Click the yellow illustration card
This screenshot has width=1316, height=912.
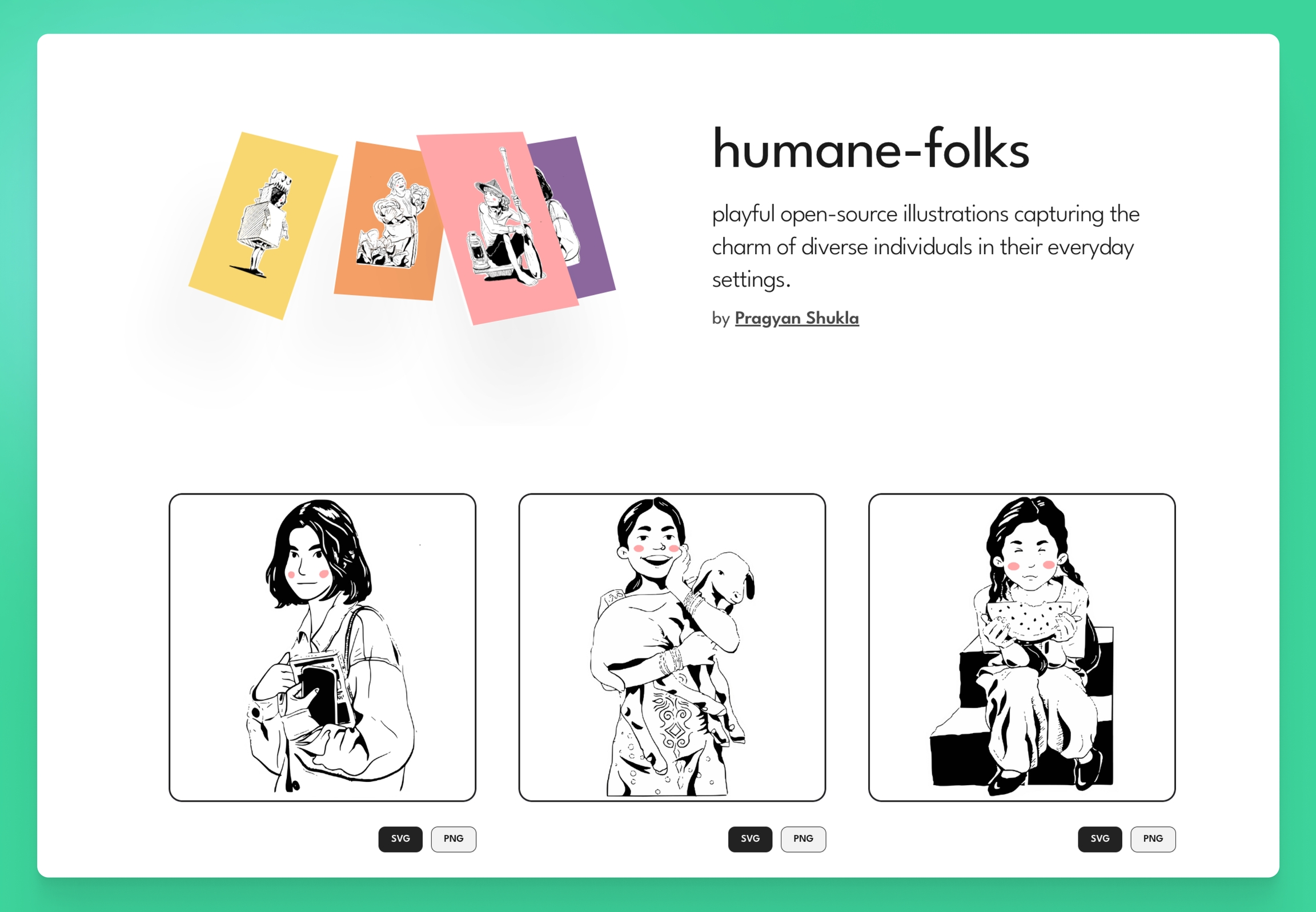(263, 226)
